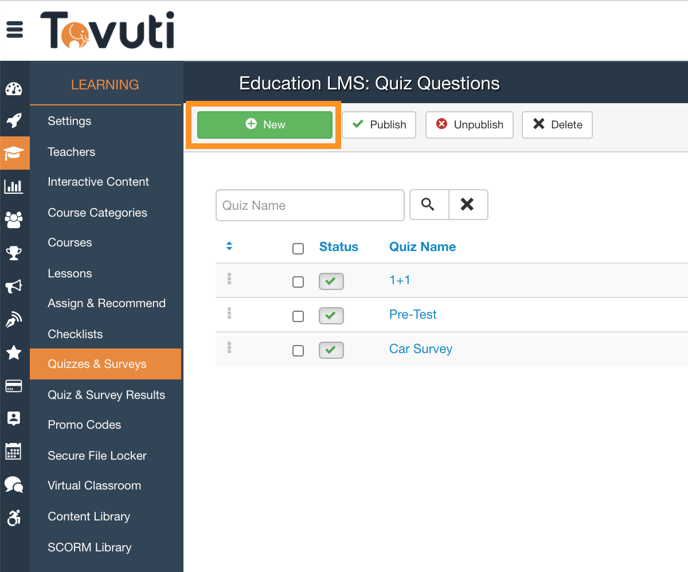
Task: Click the trophy sidebar icon
Action: click(x=14, y=253)
